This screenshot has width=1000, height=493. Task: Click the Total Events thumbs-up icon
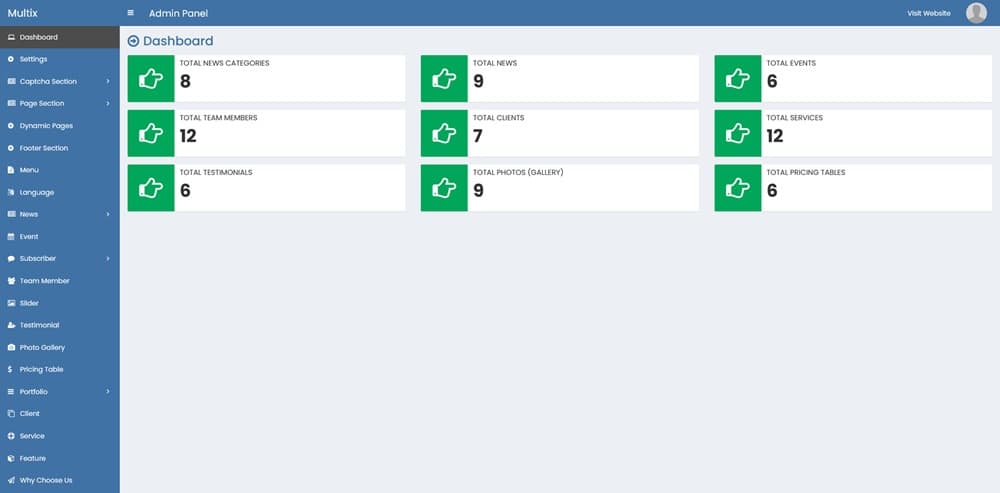click(x=738, y=79)
